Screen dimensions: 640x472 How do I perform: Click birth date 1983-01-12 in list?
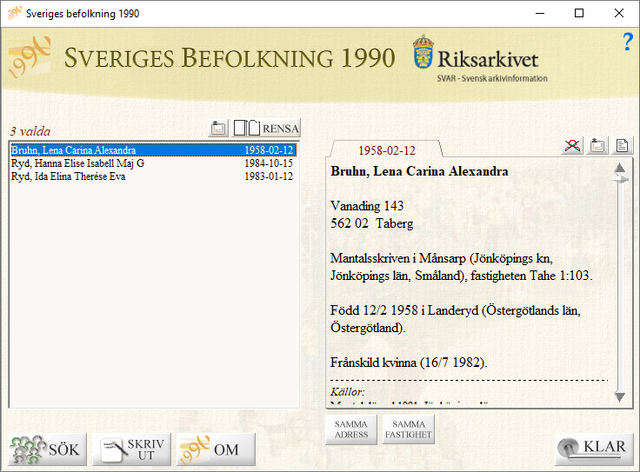tap(269, 176)
